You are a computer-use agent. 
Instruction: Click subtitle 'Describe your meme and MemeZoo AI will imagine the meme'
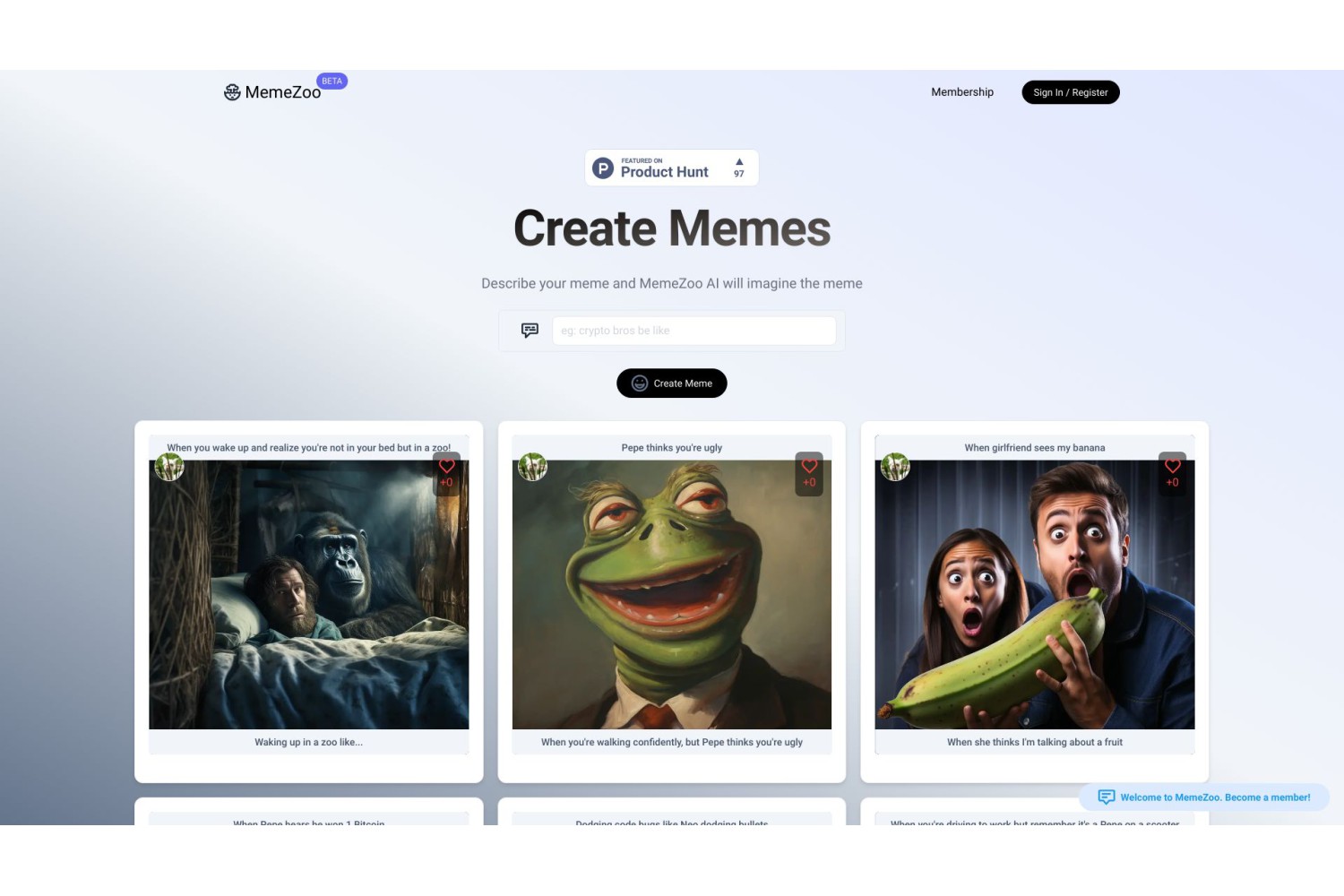pyautogui.click(x=672, y=283)
